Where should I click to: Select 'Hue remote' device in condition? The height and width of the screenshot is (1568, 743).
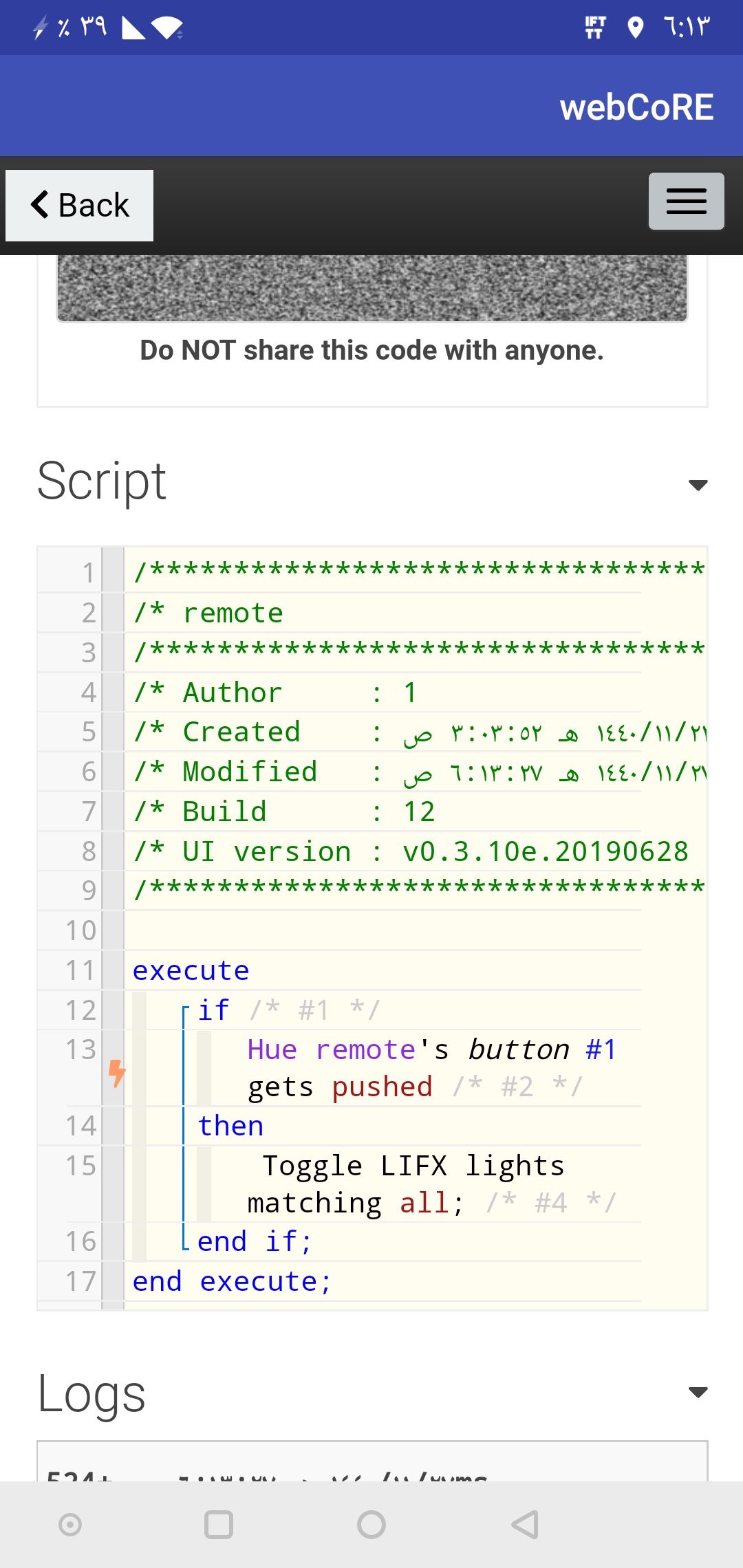coord(332,1049)
